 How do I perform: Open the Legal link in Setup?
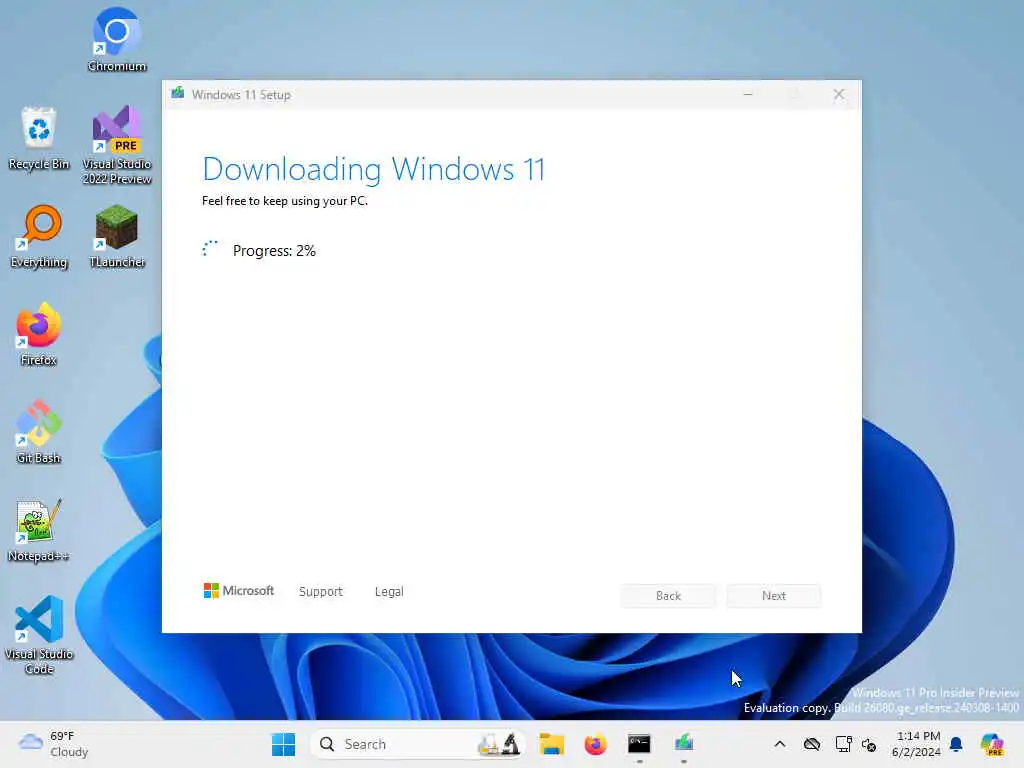(x=389, y=592)
